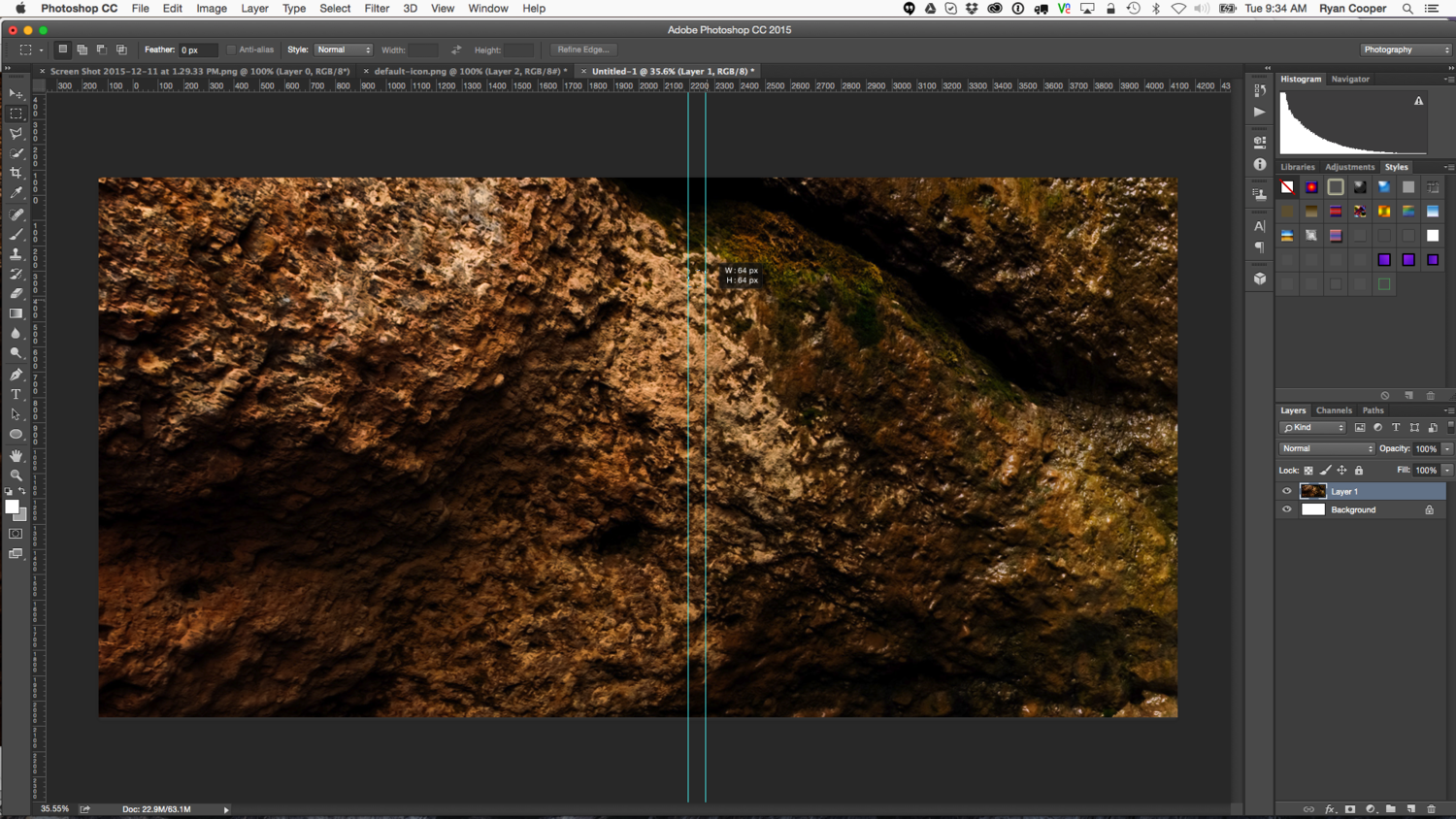Switch to the Channels tab
The width and height of the screenshot is (1456, 819).
tap(1334, 410)
